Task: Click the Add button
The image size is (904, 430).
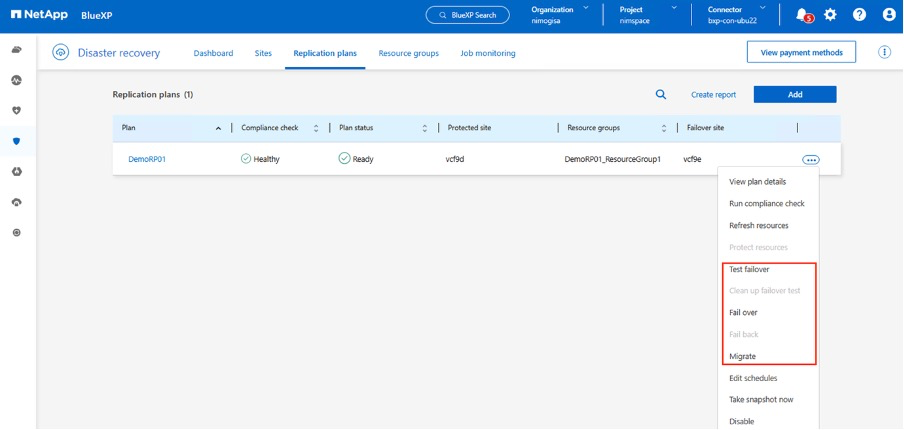Action: point(794,94)
